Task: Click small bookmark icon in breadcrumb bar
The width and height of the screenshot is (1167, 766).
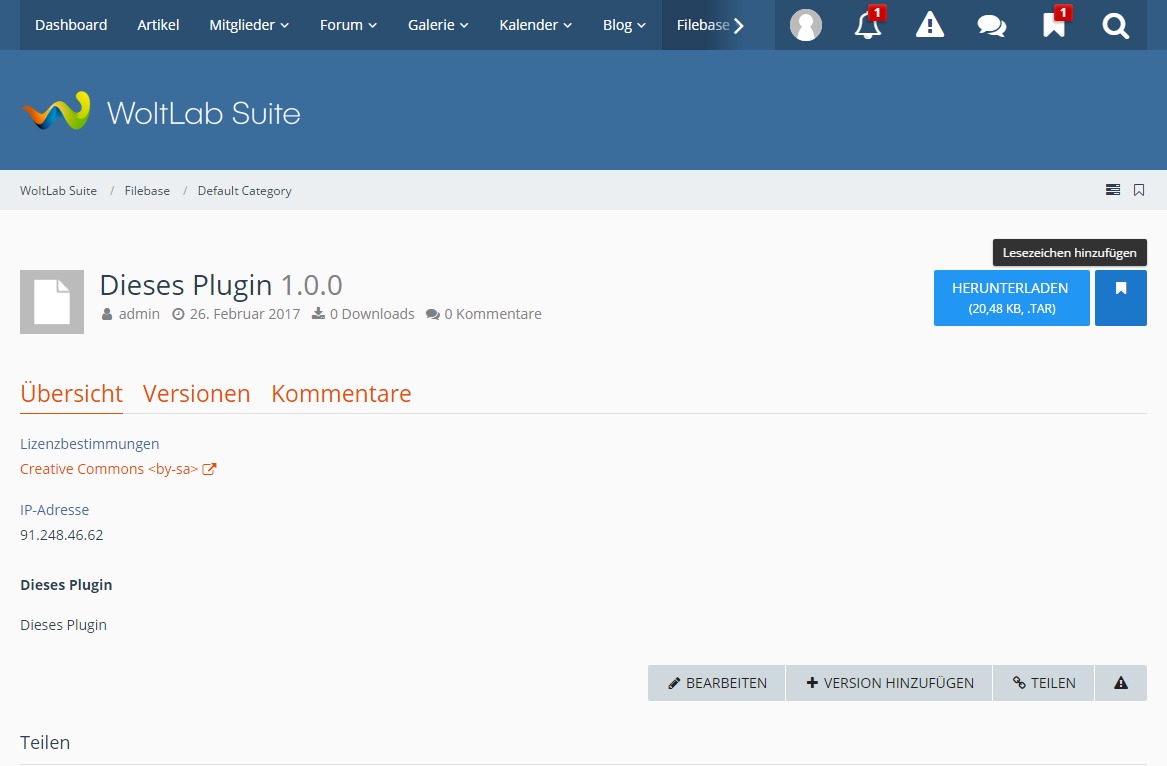Action: pyautogui.click(x=1139, y=190)
